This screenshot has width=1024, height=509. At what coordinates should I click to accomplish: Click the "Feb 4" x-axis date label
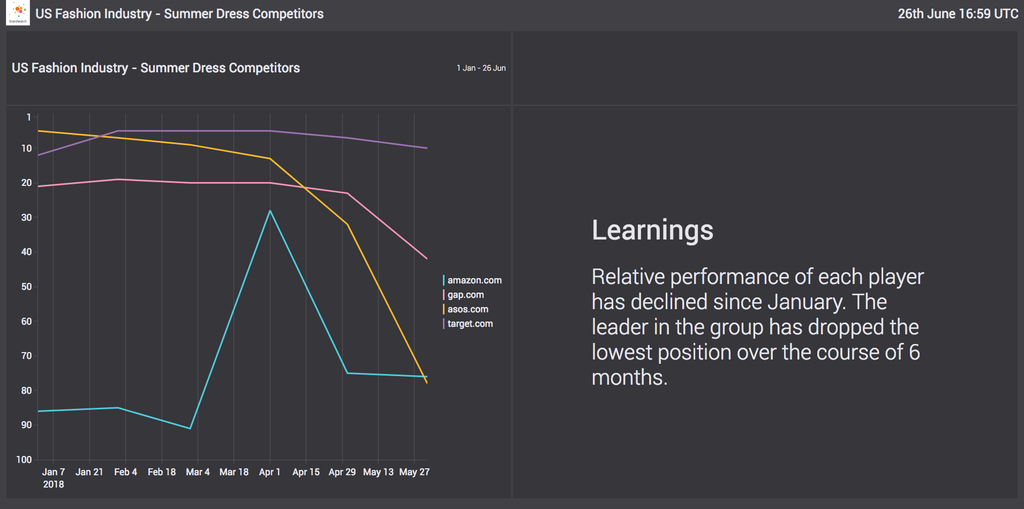(x=125, y=471)
